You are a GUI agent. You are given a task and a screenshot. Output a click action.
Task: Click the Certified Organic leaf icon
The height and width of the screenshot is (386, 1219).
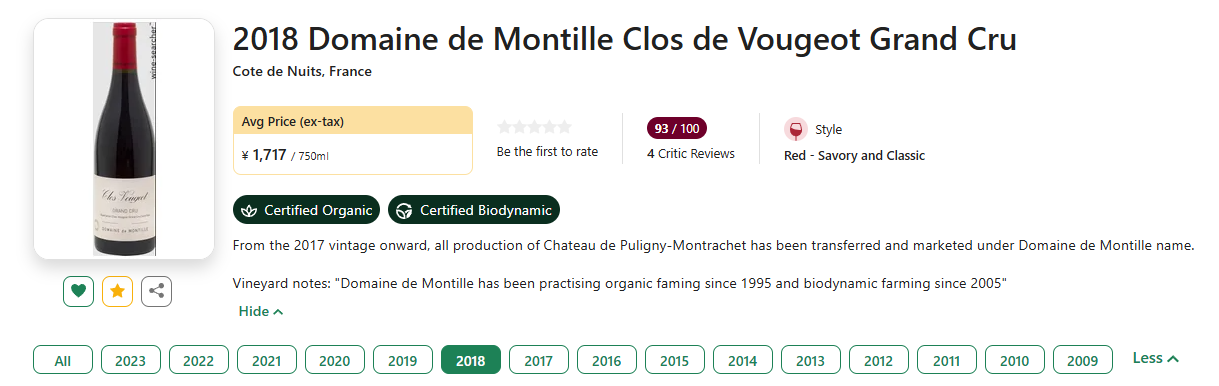(247, 211)
